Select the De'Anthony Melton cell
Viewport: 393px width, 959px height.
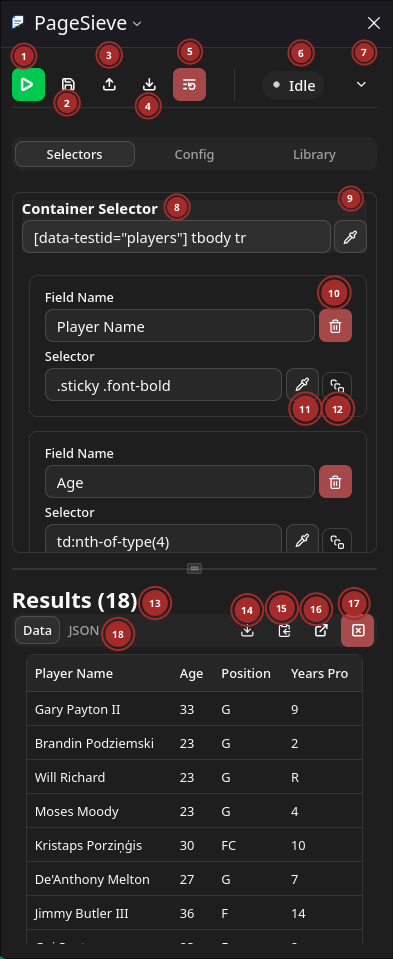tap(92, 879)
